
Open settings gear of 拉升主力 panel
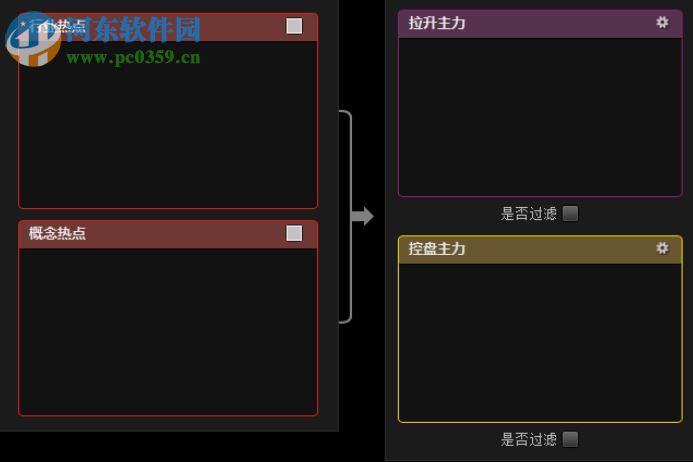(662, 23)
